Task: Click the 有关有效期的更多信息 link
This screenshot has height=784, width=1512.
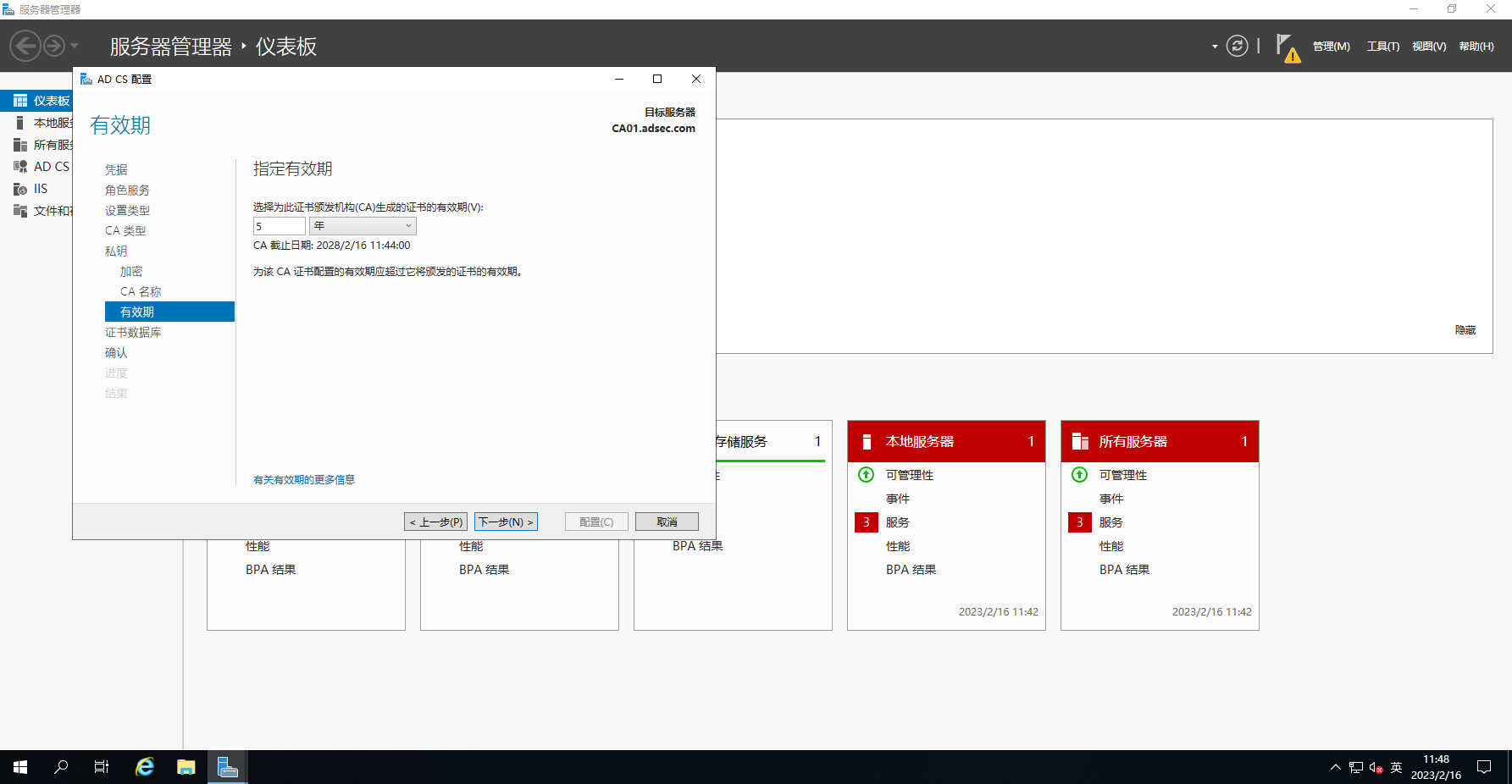Action: pyautogui.click(x=304, y=480)
